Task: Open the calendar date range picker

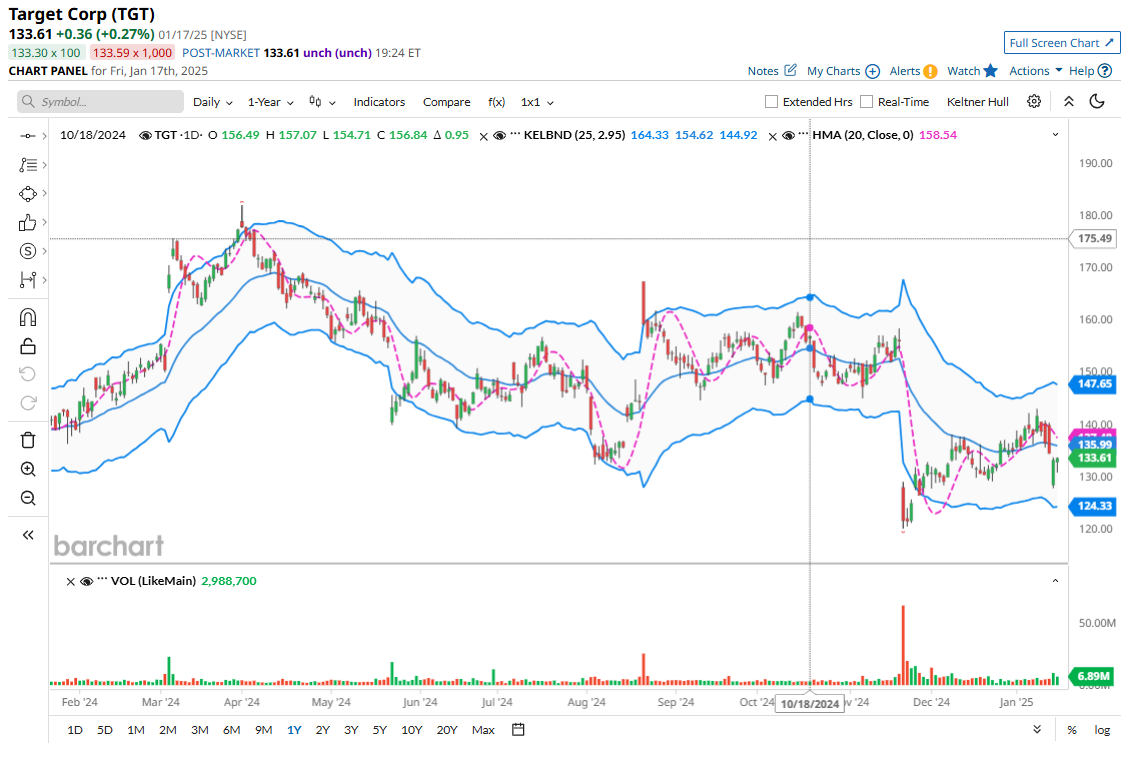Action: (x=518, y=730)
